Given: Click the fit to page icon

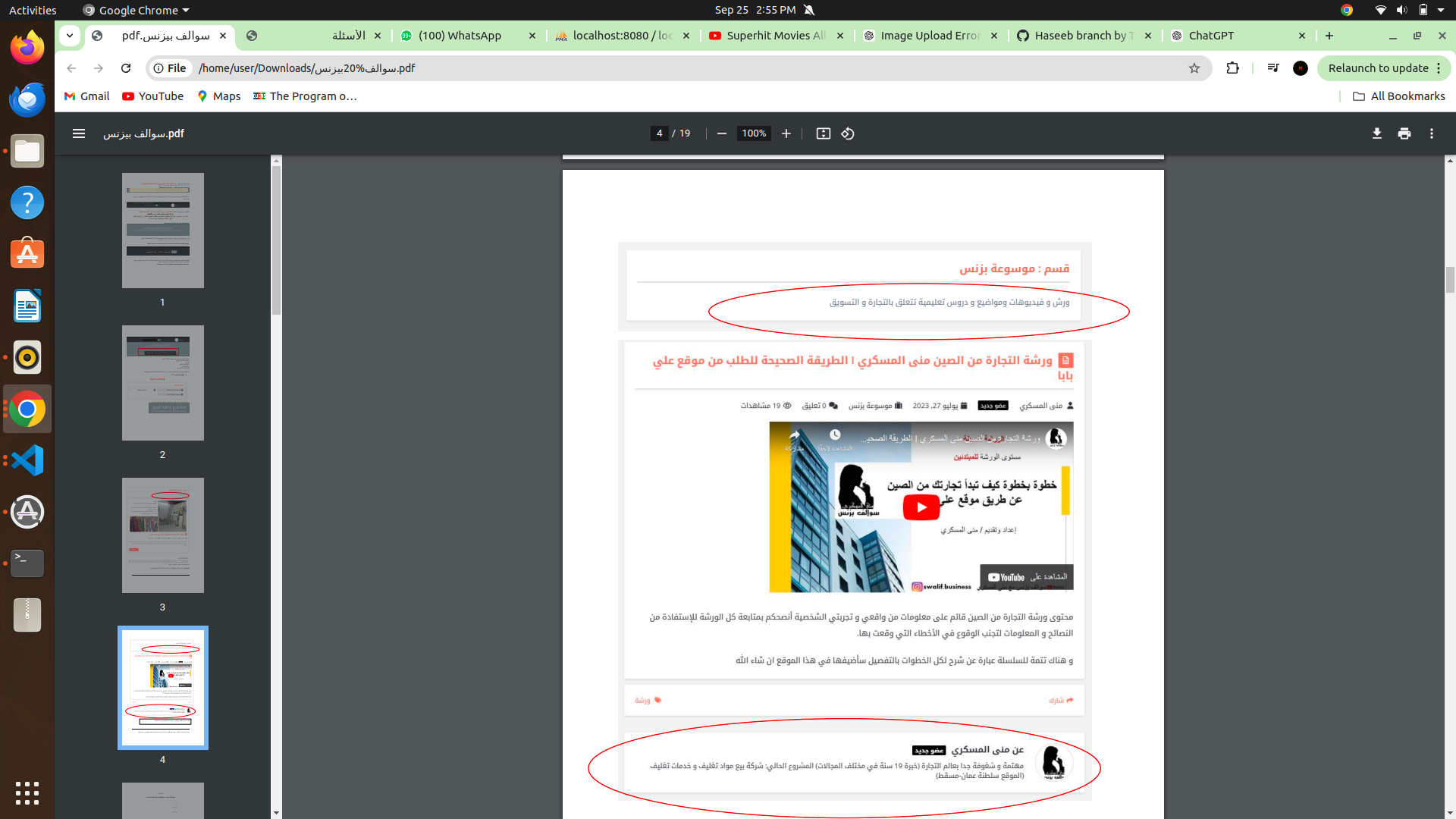Looking at the screenshot, I should click(823, 133).
